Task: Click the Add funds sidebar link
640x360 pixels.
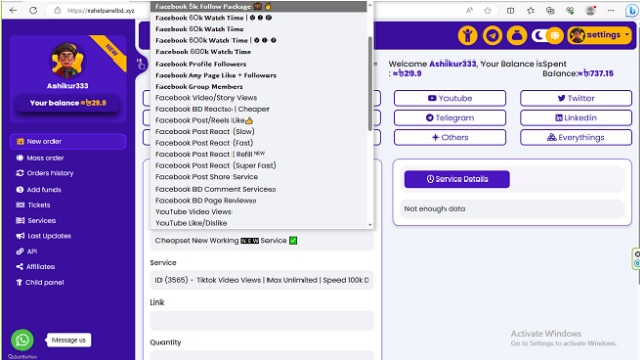Action: (44, 189)
